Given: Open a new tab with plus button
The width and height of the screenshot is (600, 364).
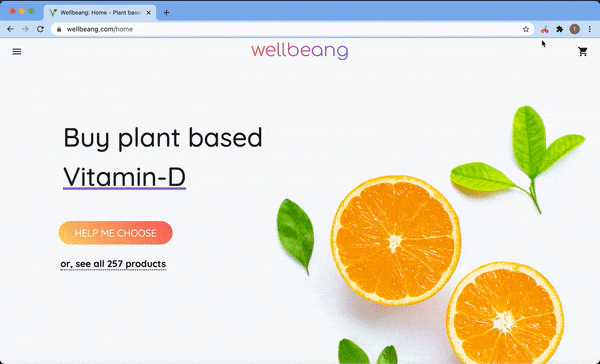Looking at the screenshot, I should [x=166, y=13].
